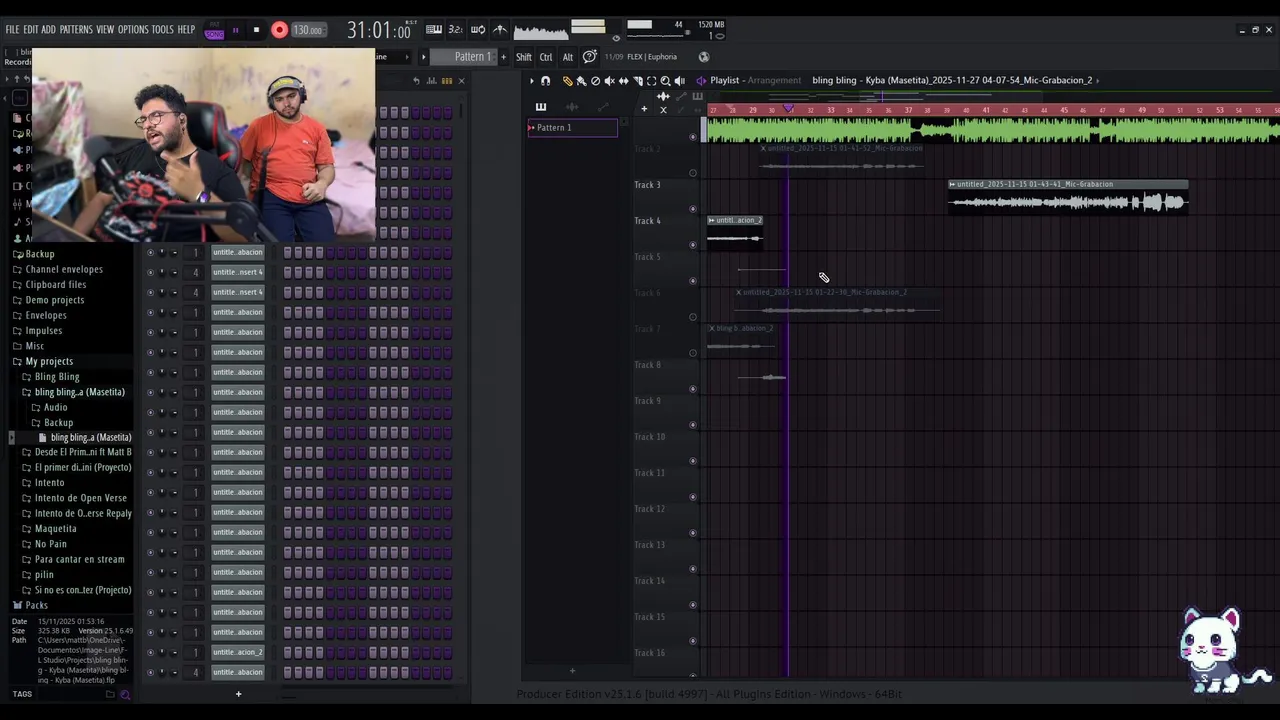Open the EDIT menu
The height and width of the screenshot is (720, 1280).
click(x=31, y=30)
